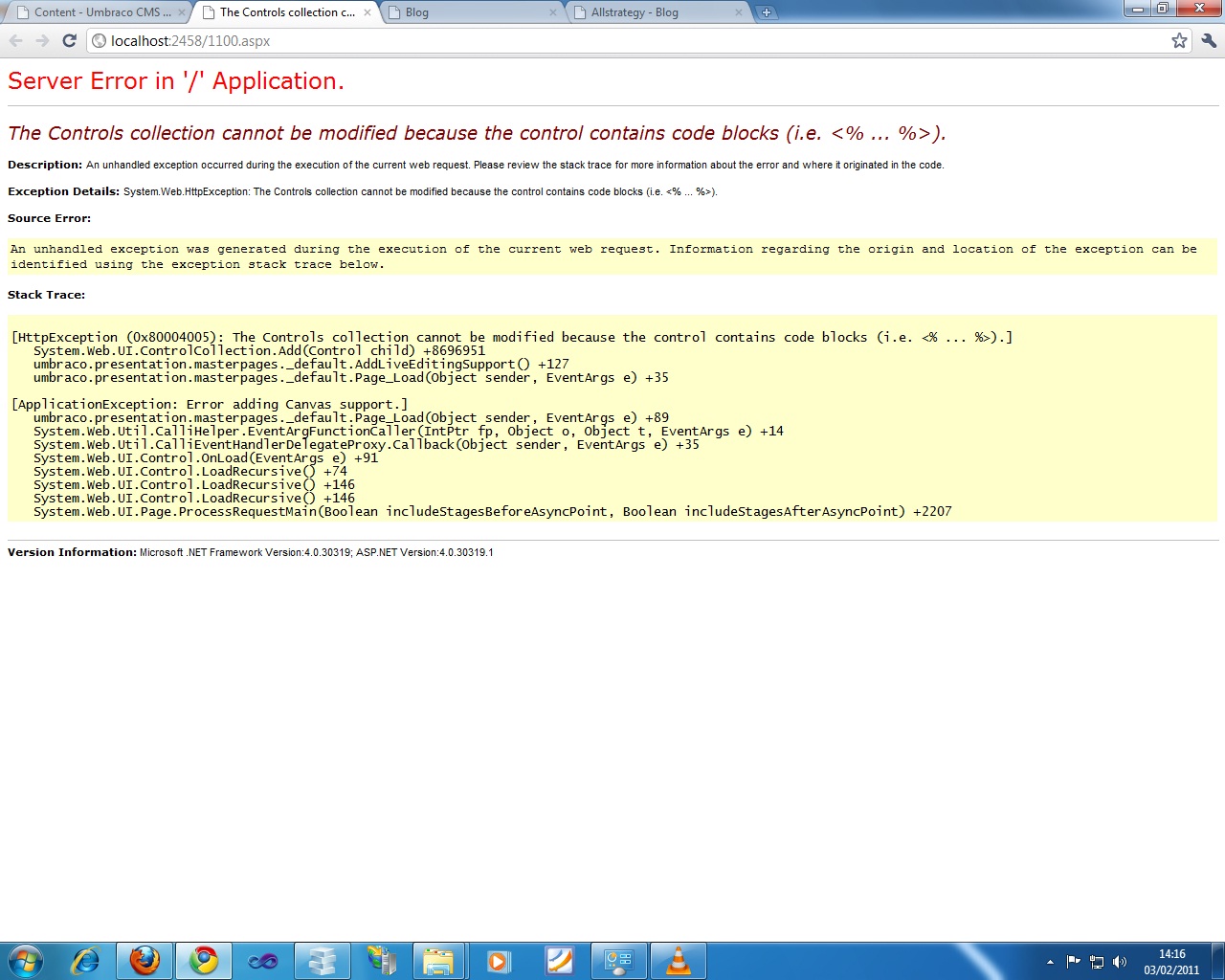Click the 'Exception Details:' label
1225x980 pixels.
pos(64,191)
